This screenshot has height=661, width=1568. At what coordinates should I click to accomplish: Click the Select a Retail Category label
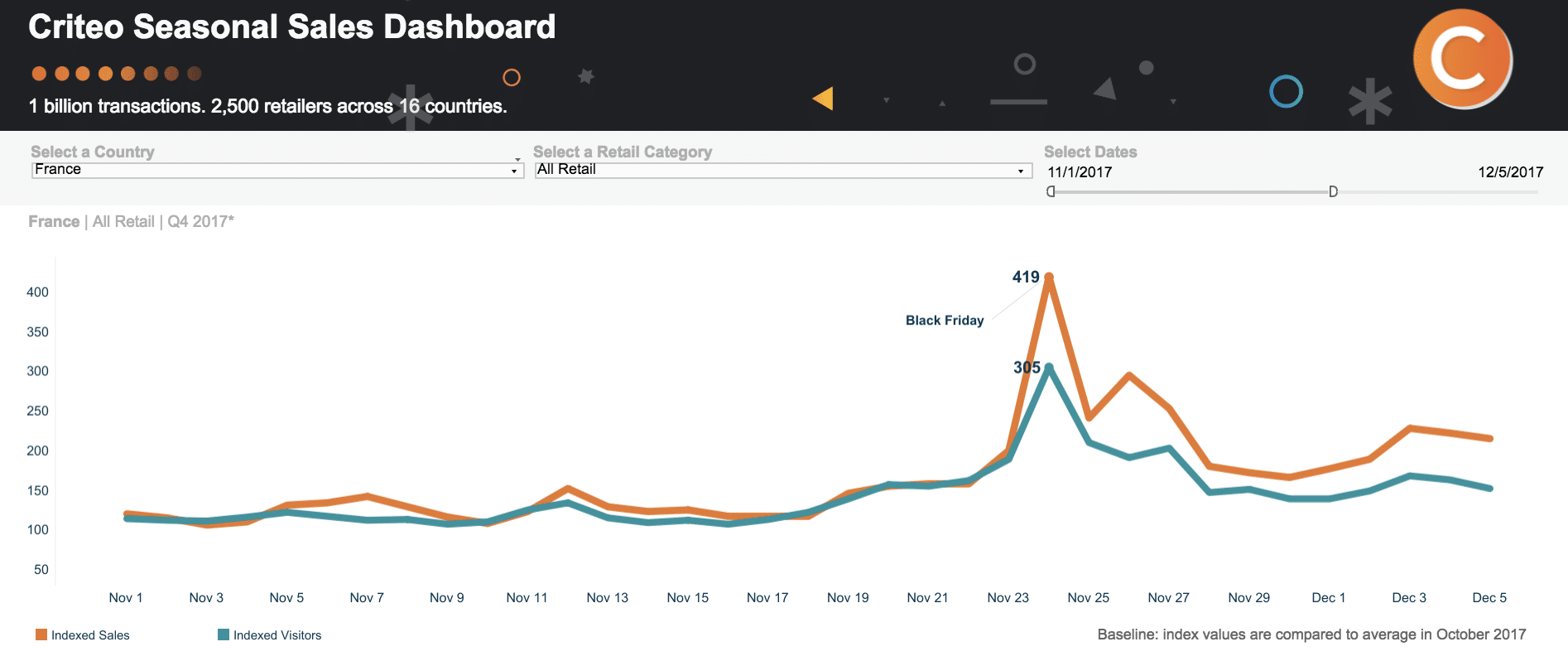623,152
